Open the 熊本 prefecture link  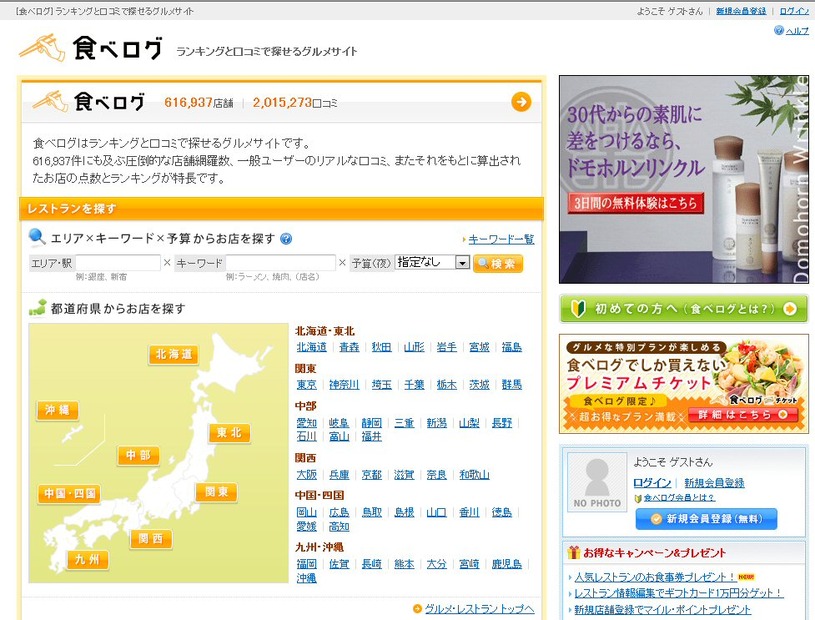404,564
